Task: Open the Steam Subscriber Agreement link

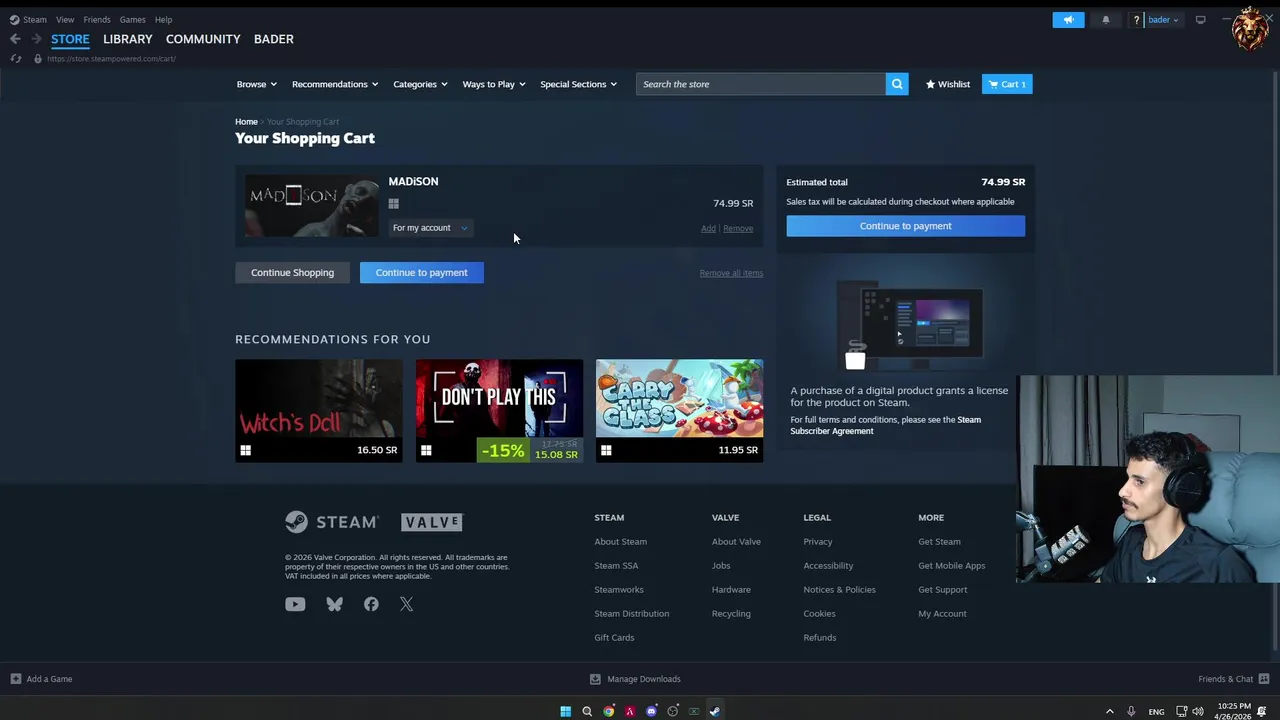Action: coord(885,426)
